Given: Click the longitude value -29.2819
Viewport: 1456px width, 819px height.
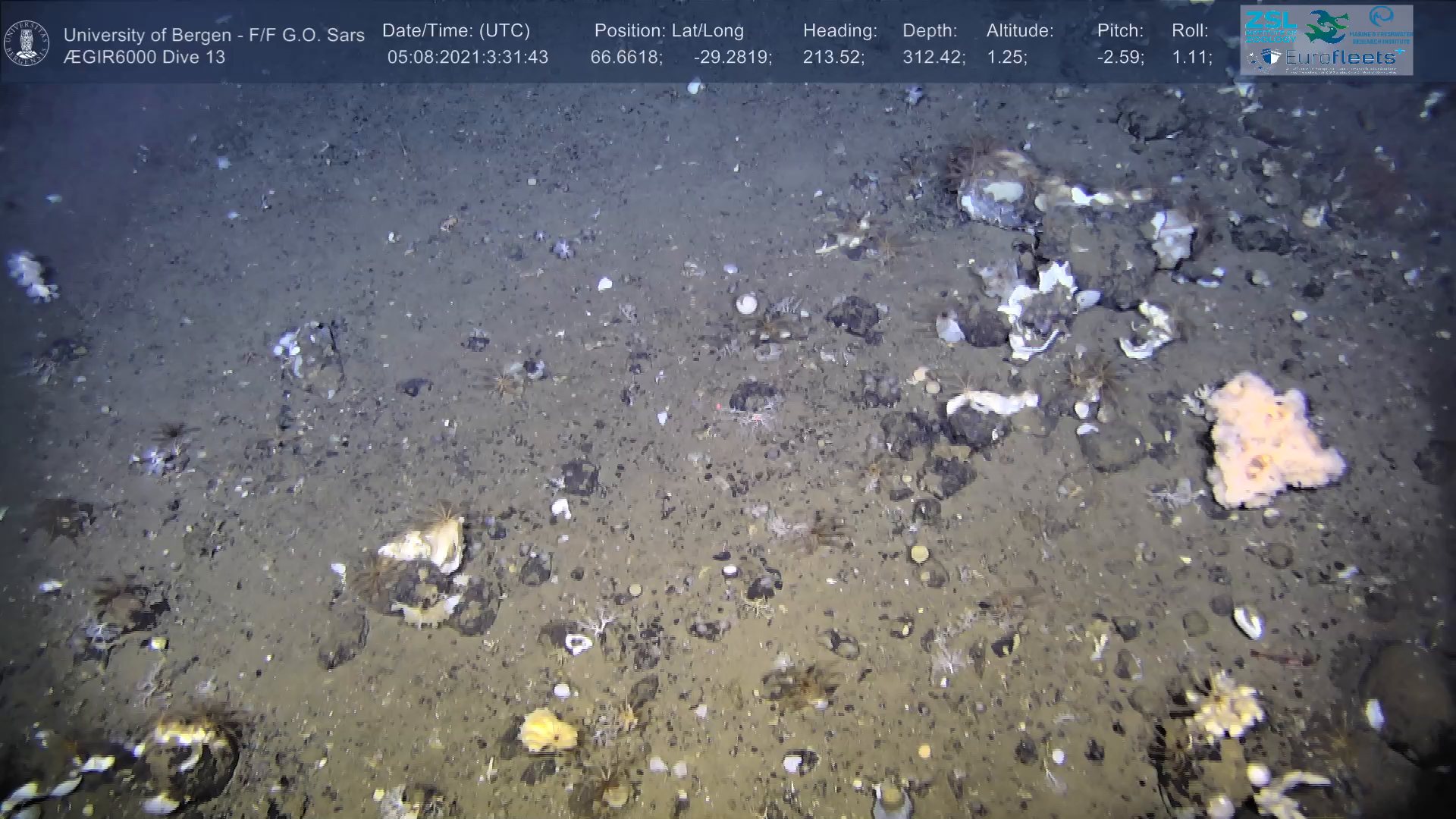Looking at the screenshot, I should (733, 58).
